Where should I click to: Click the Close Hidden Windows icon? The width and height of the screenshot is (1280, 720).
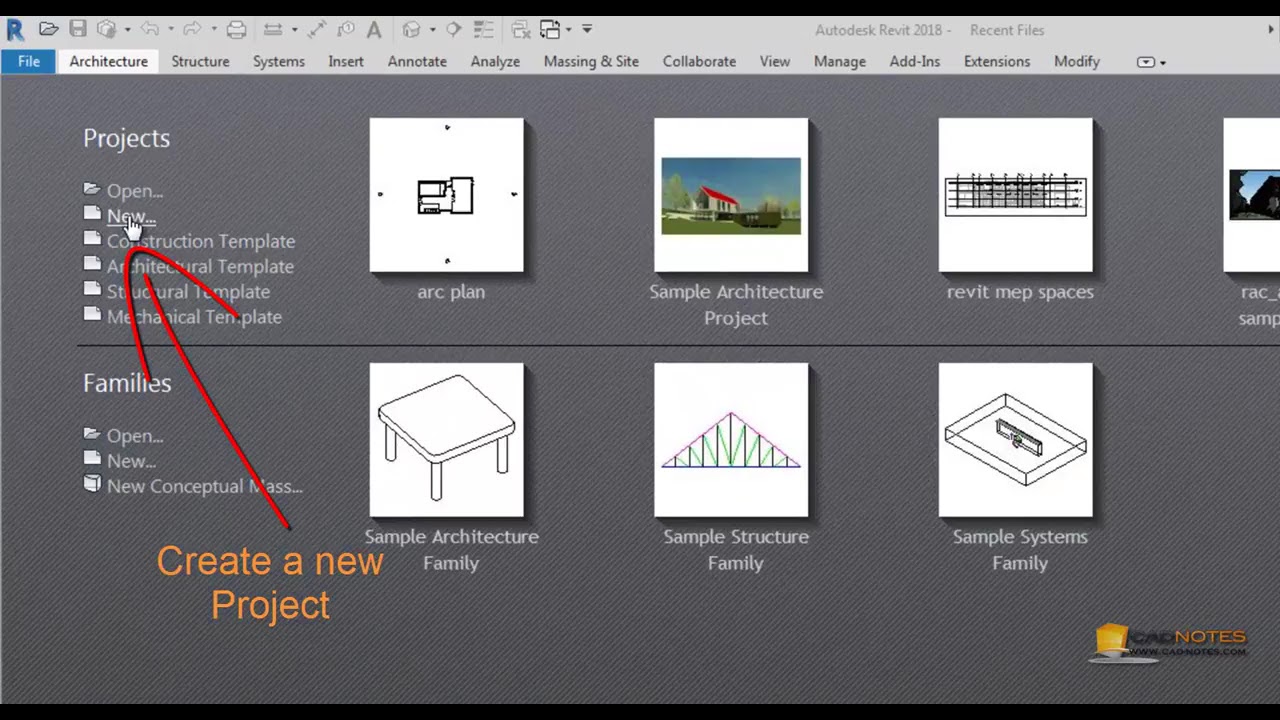[x=521, y=30]
